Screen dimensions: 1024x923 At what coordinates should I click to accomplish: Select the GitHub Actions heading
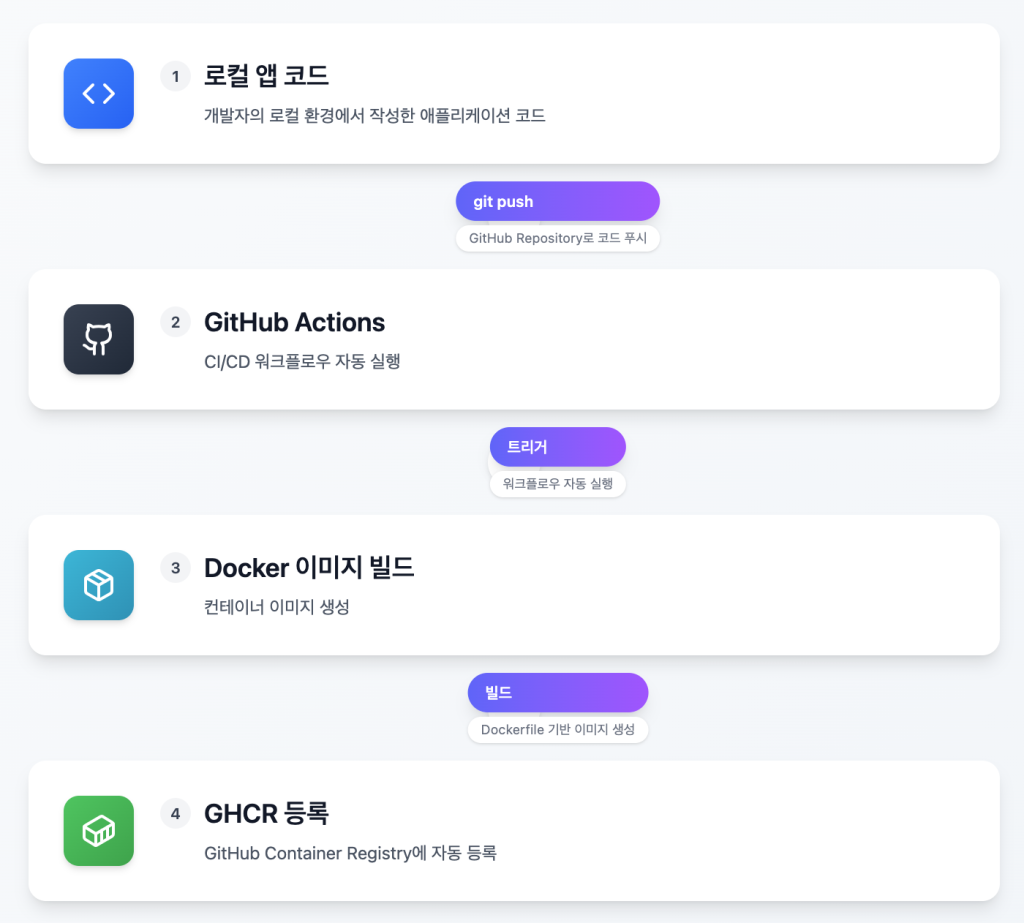pyautogui.click(x=294, y=322)
